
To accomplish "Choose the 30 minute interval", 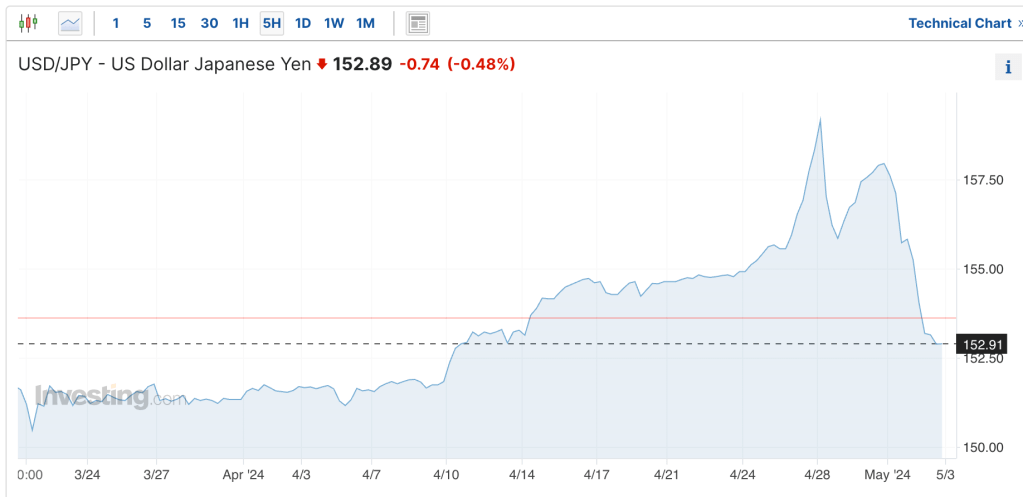I will (x=209, y=23).
